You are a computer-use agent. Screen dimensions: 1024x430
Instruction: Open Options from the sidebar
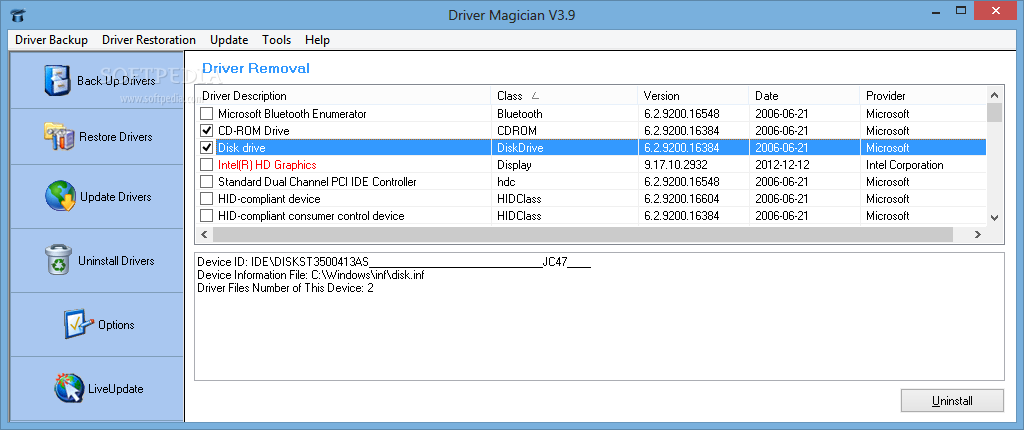[97, 325]
